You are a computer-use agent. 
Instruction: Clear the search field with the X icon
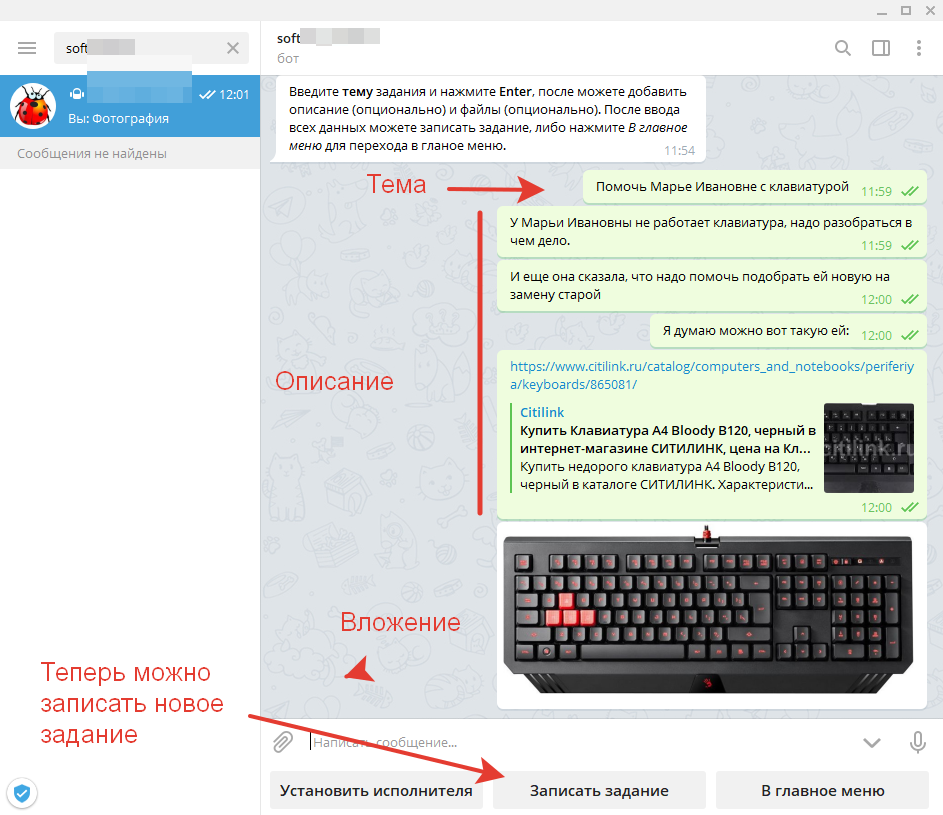click(x=232, y=47)
